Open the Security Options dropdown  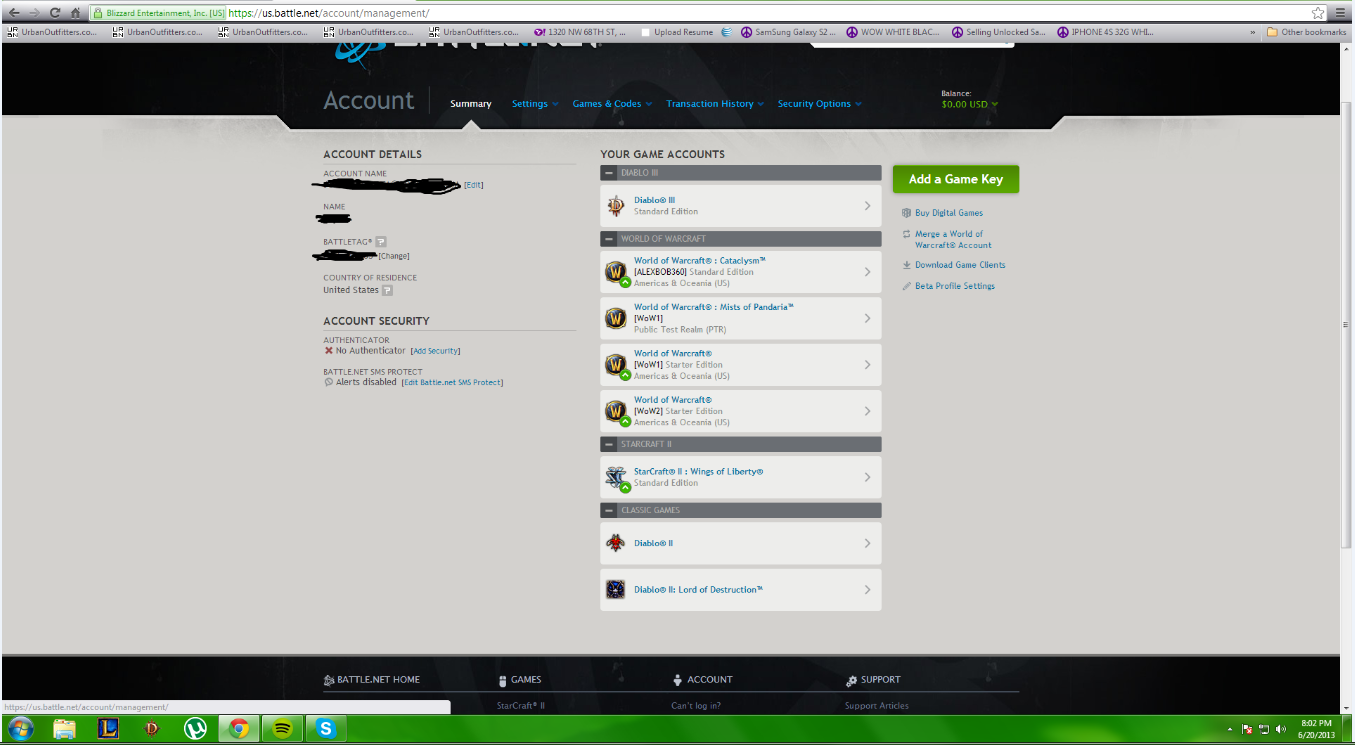(x=819, y=104)
